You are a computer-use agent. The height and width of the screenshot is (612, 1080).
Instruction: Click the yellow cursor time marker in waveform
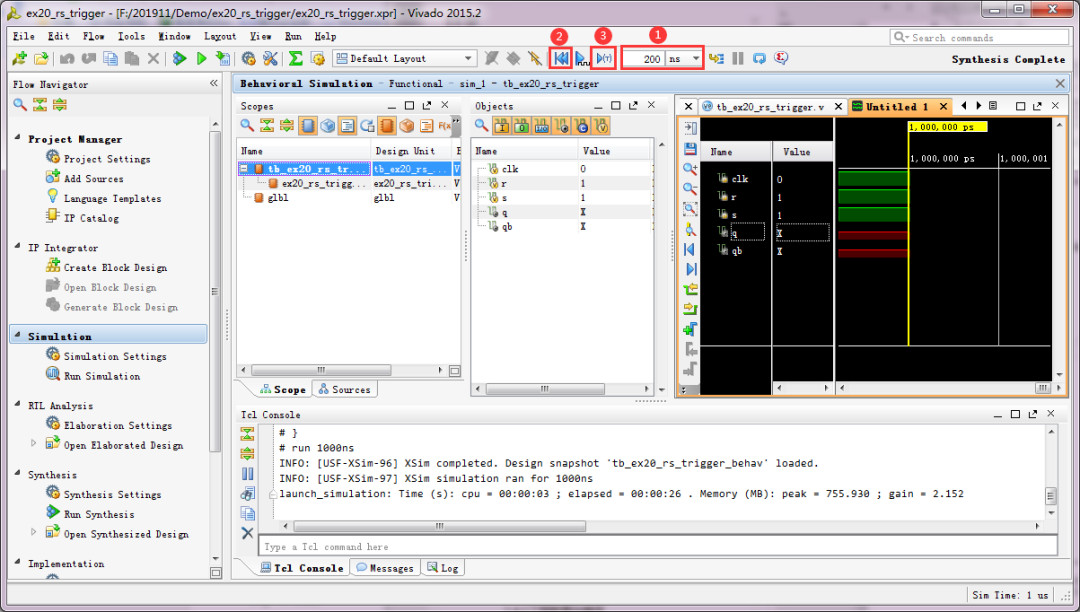point(947,127)
